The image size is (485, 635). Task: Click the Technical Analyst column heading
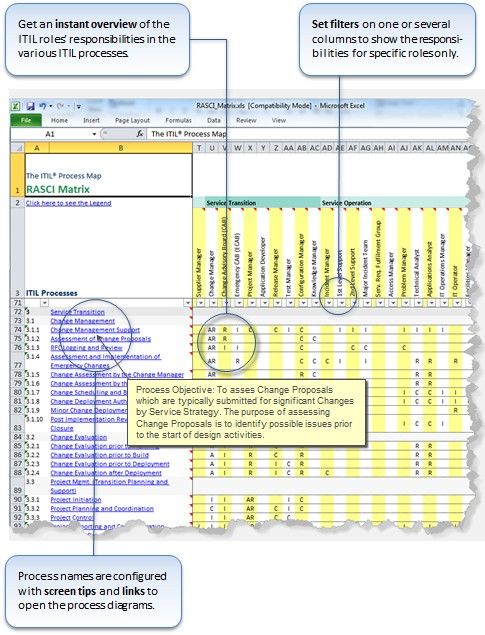(x=417, y=273)
